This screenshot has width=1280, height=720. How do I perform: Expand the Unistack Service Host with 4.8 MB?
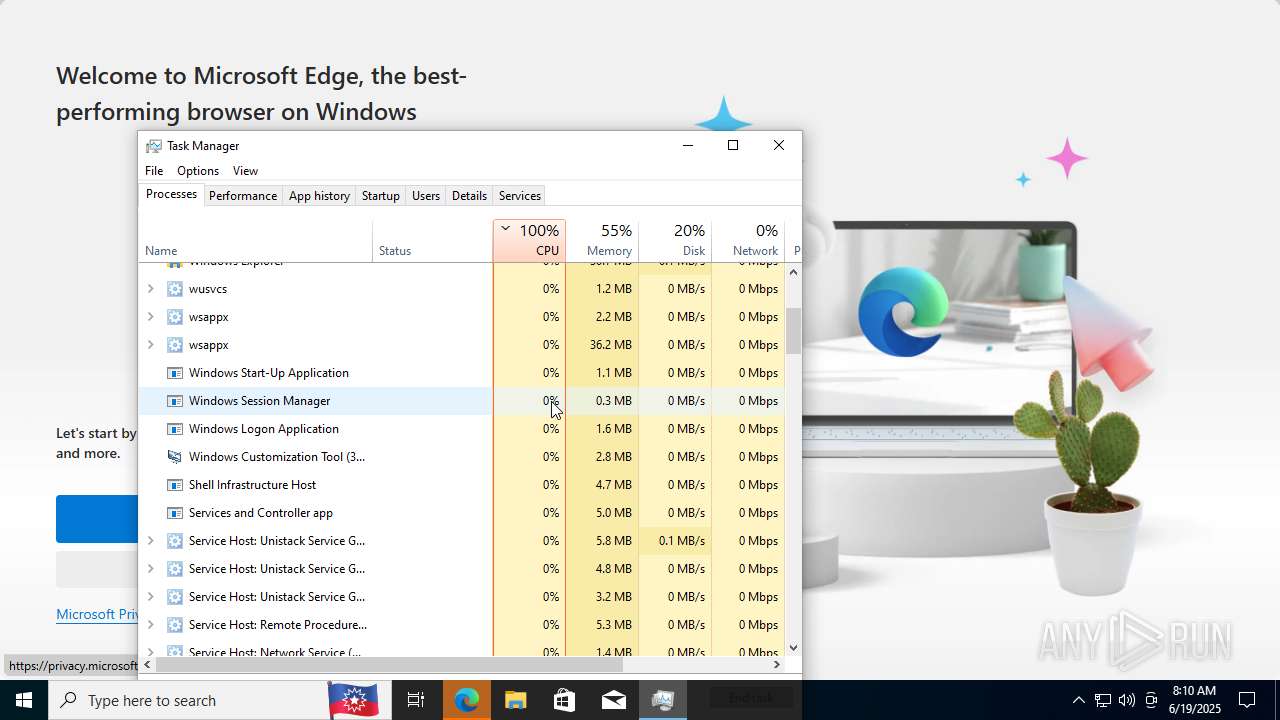[150, 569]
